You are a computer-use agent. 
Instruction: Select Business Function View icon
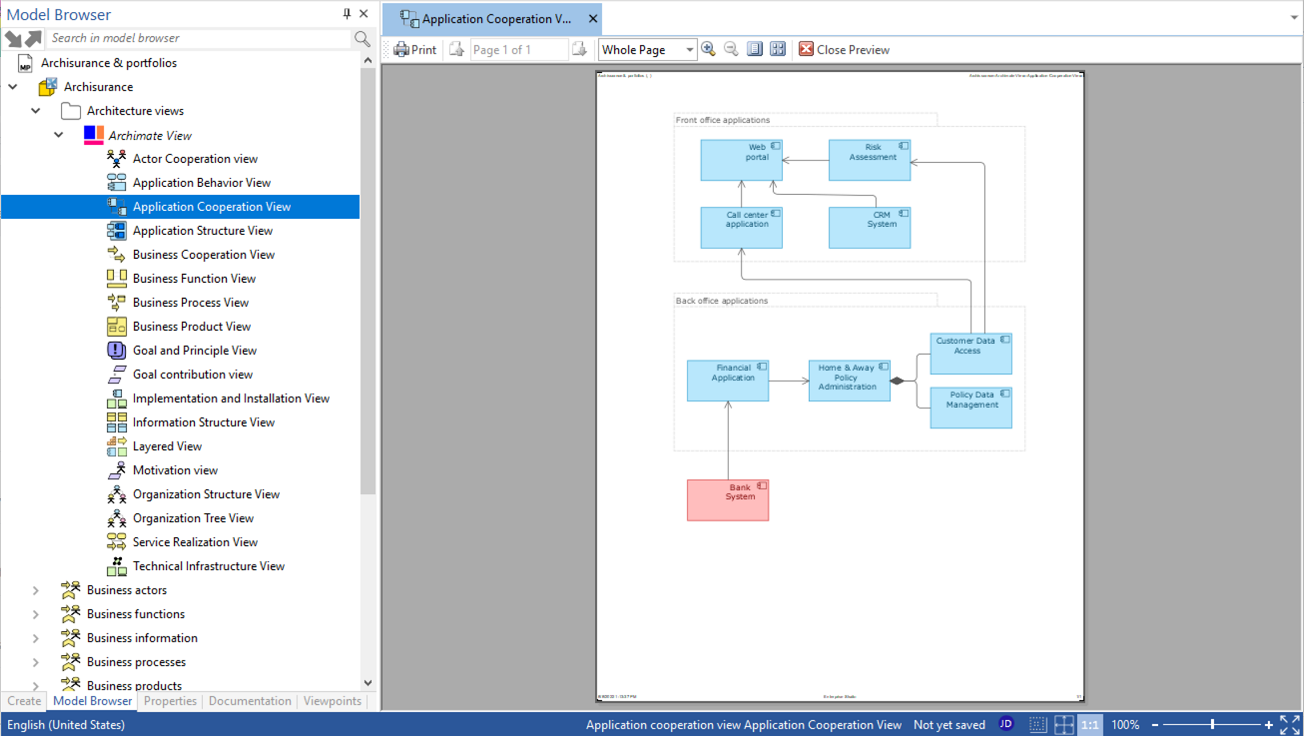[117, 279]
